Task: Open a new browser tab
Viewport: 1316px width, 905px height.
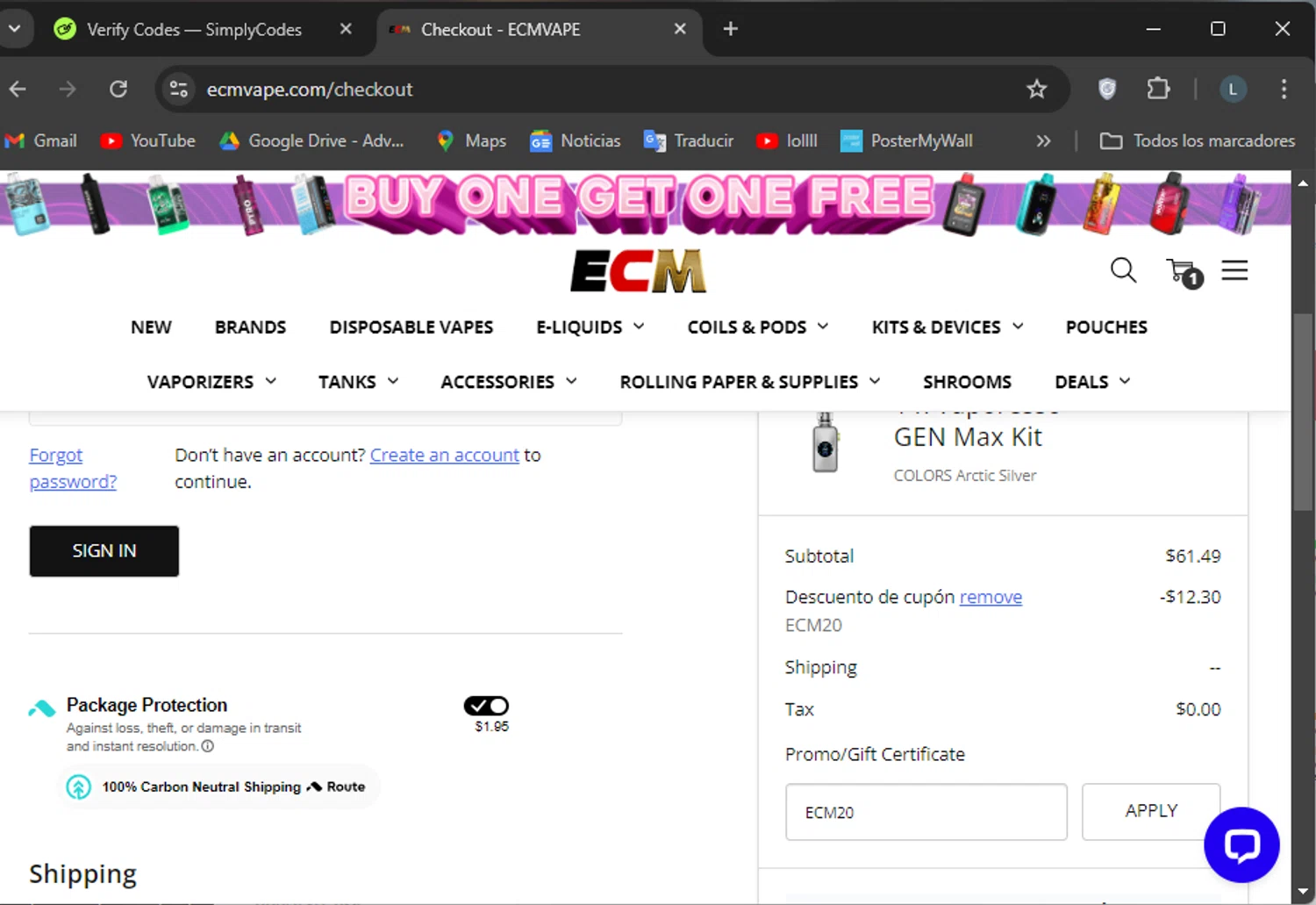Action: [730, 29]
